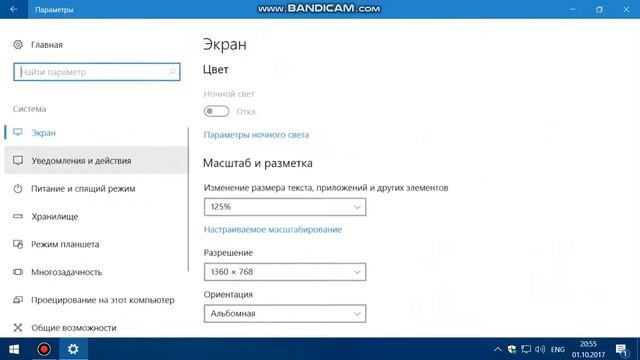
Task: Select the Проецирование на этот компьютер icon
Action: tap(18, 300)
